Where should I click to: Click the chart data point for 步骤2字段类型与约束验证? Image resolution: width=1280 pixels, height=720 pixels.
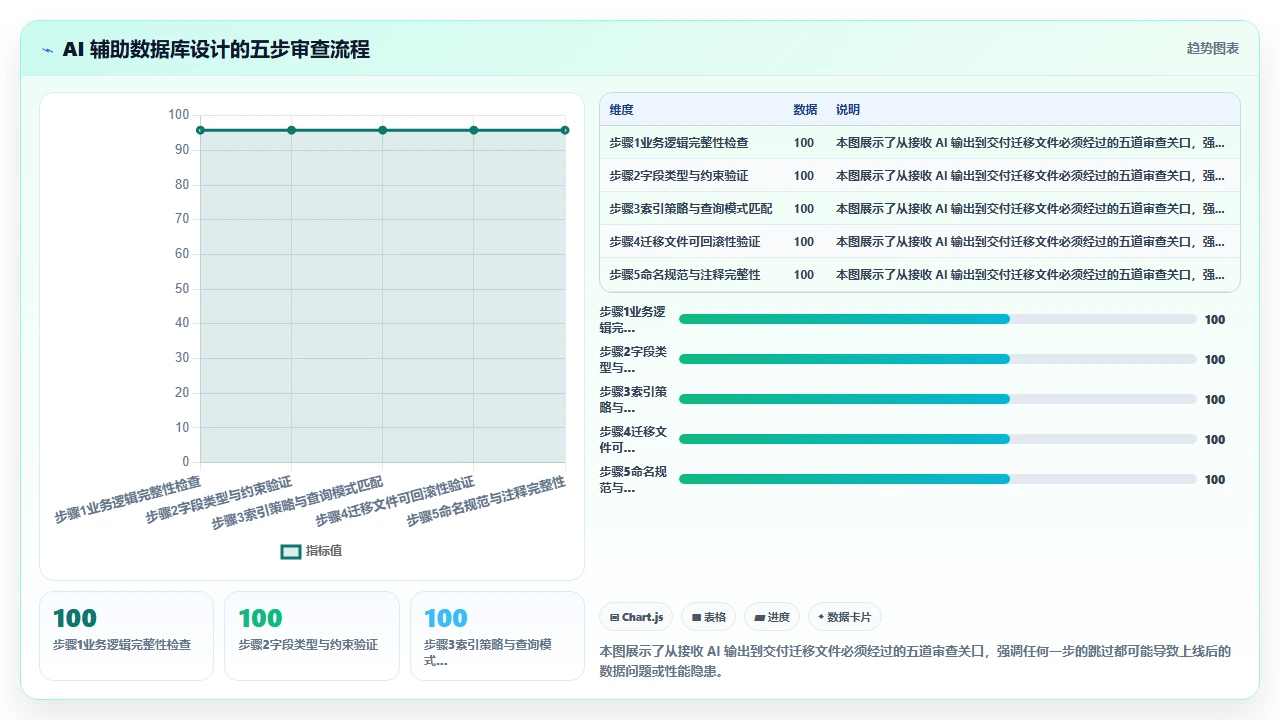pyautogui.click(x=291, y=130)
